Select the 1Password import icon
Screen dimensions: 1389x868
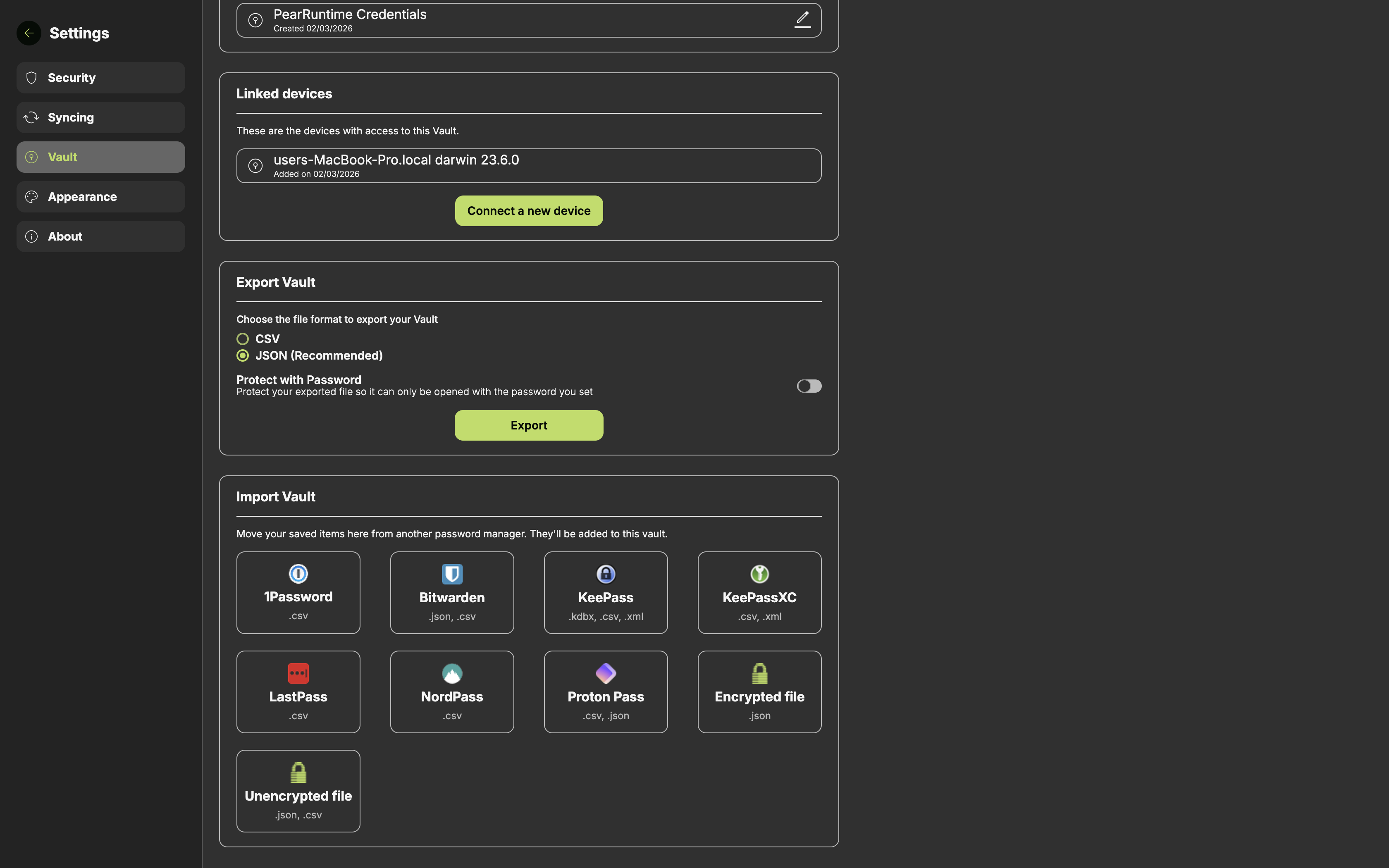click(298, 574)
